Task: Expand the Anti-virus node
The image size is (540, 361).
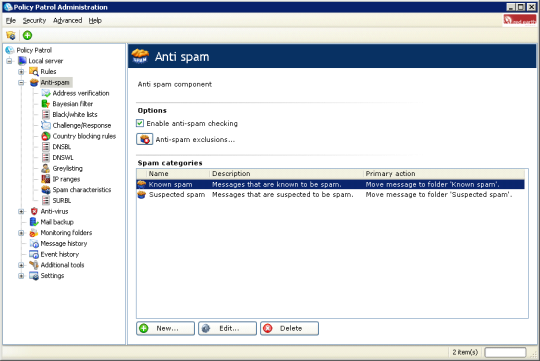Action: click(x=21, y=211)
